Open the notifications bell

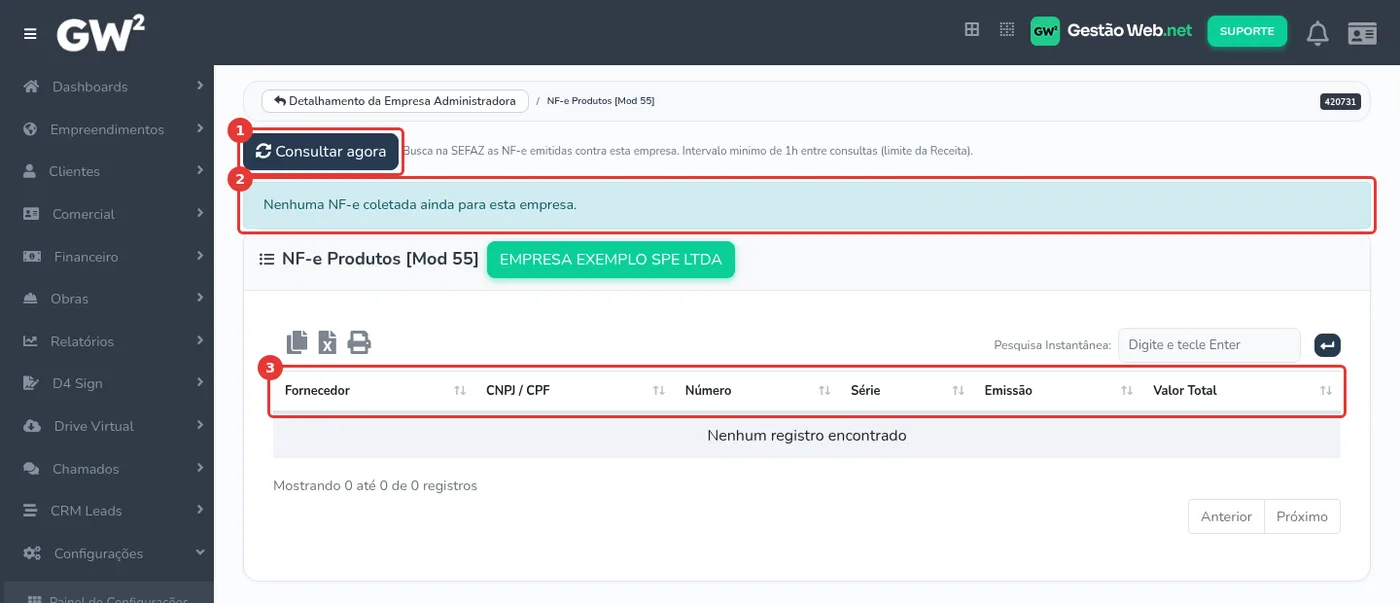coord(1318,33)
